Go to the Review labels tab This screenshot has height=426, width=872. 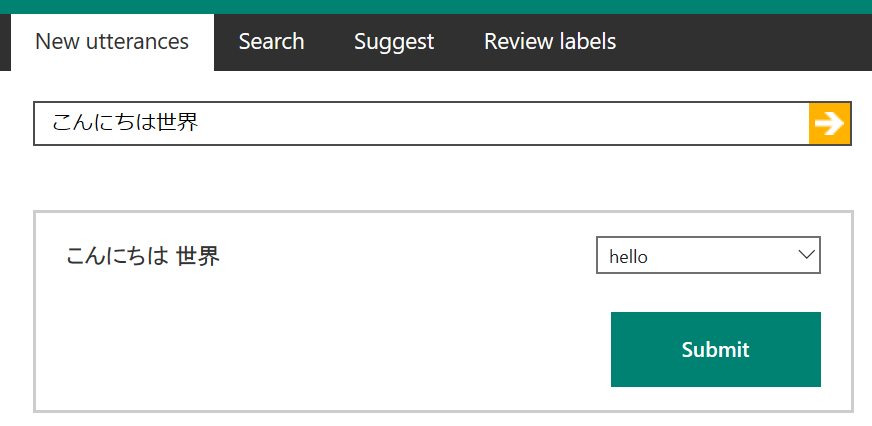pos(550,42)
